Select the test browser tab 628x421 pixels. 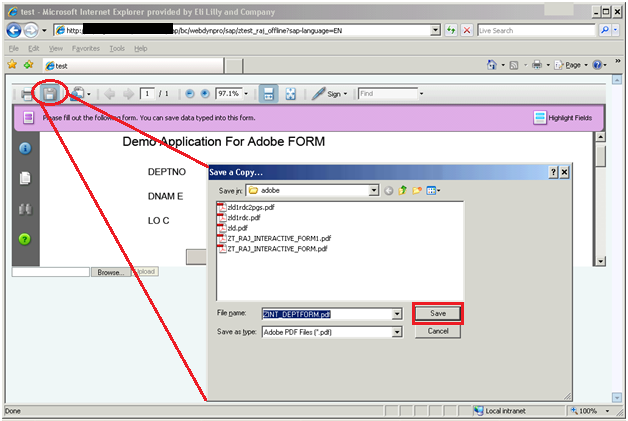(x=133, y=66)
